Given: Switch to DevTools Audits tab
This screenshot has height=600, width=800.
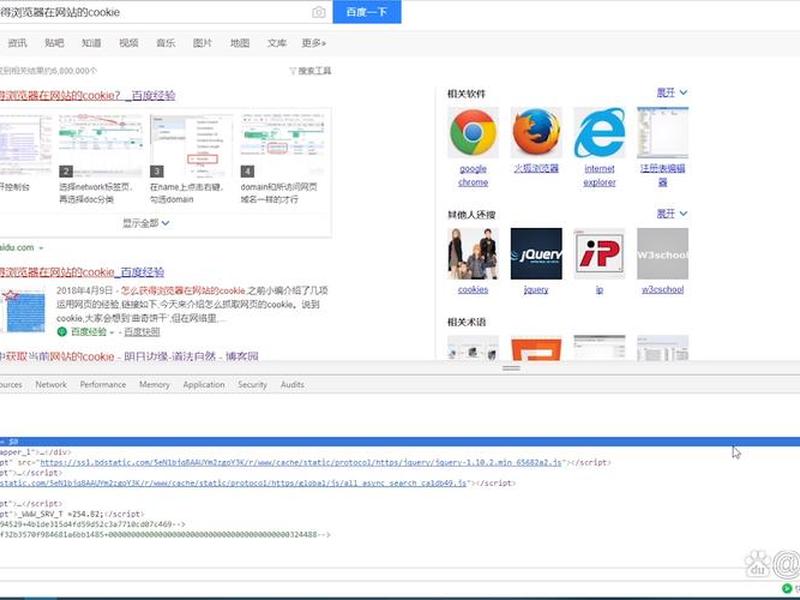Looking at the screenshot, I should pos(292,385).
